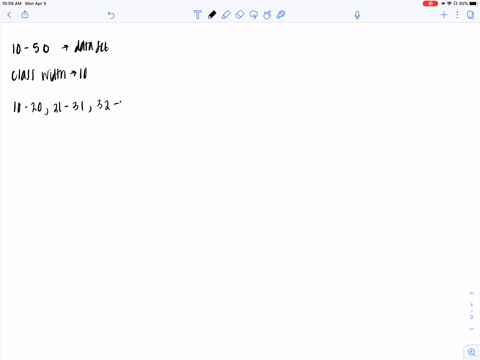Select the tape tool icon
Screen dimensions: 480x360
click(281, 15)
